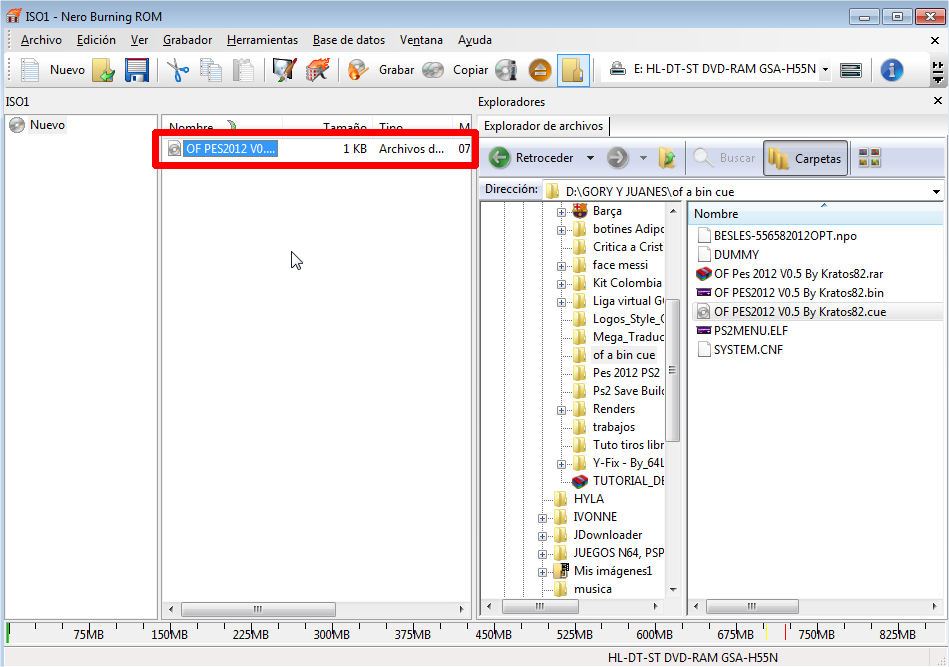This screenshot has height=667, width=949.
Task: Click the Grabar burn disc icon
Action: tap(358, 70)
